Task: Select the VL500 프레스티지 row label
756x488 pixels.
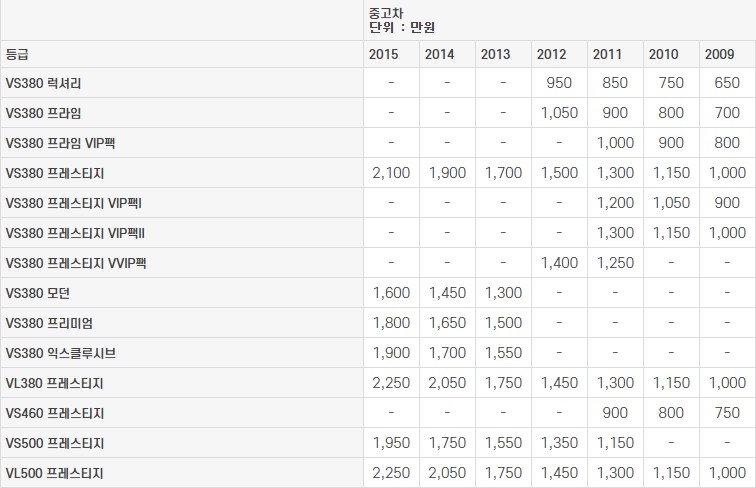Action: point(54,473)
